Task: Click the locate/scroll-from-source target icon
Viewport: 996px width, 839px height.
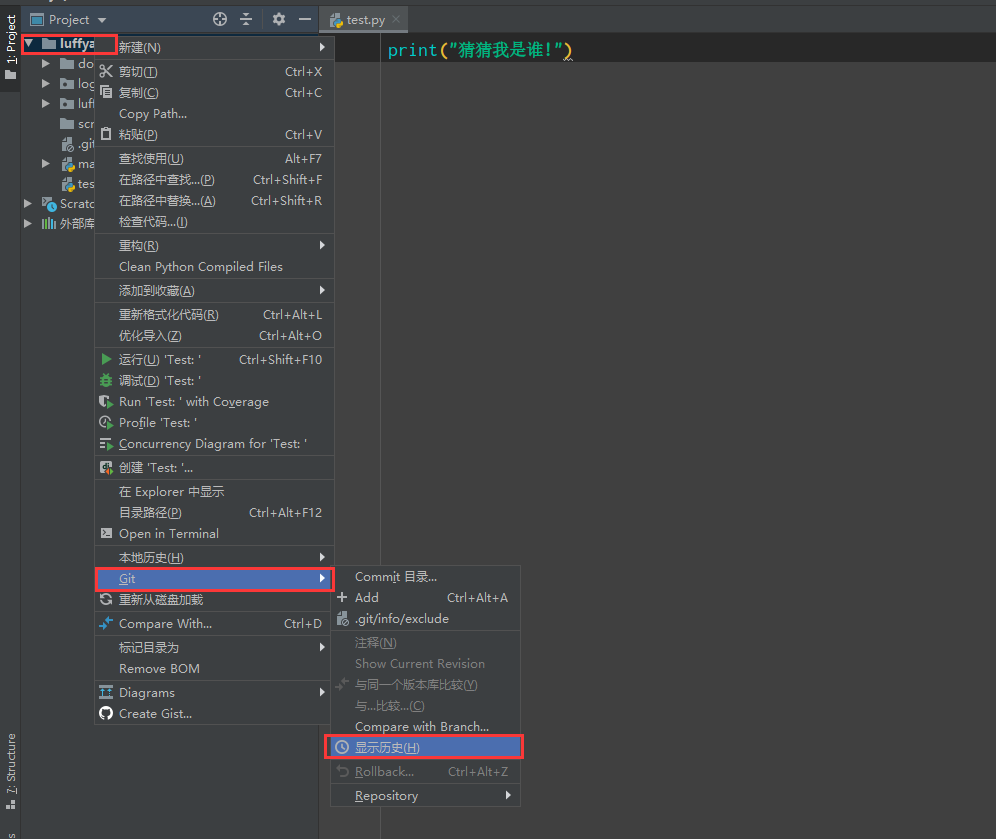Action: click(220, 19)
